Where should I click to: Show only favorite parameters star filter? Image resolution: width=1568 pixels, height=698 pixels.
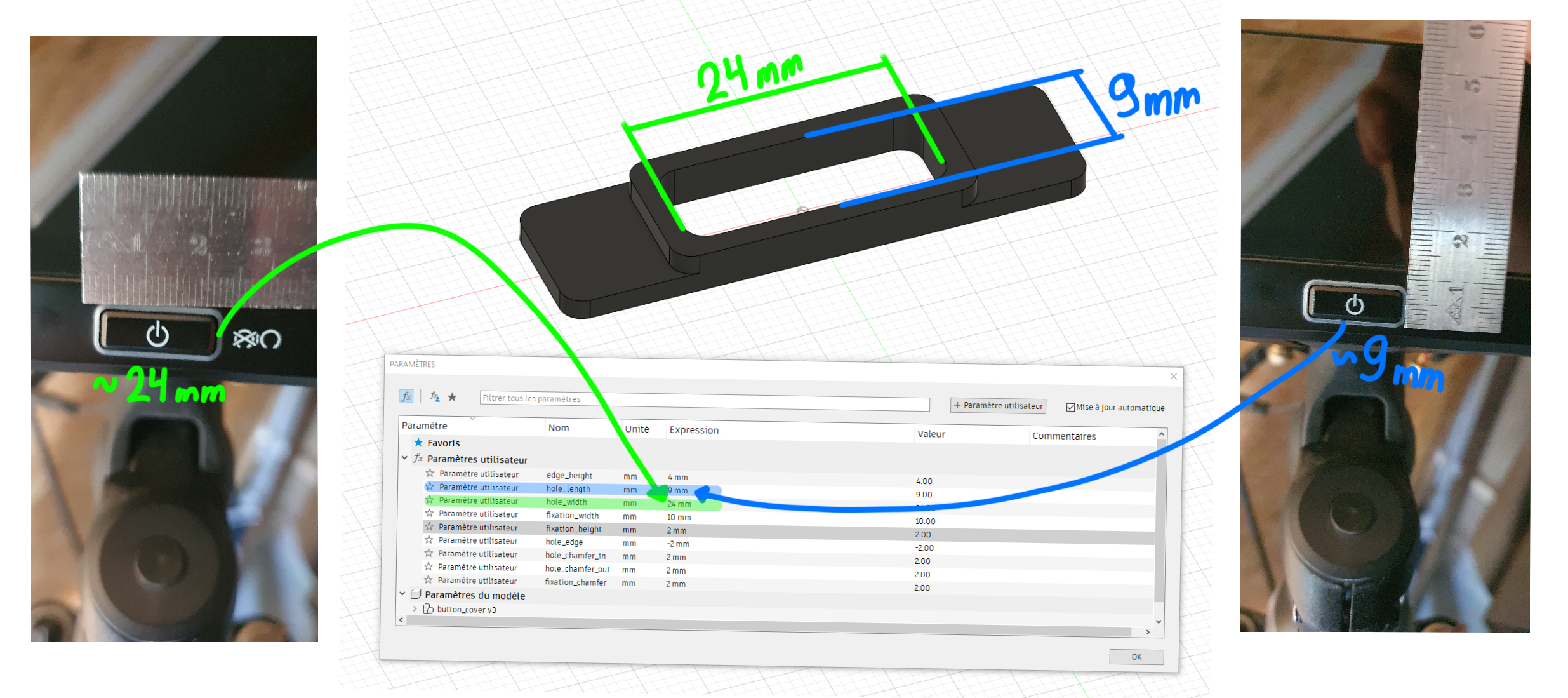coord(452,397)
